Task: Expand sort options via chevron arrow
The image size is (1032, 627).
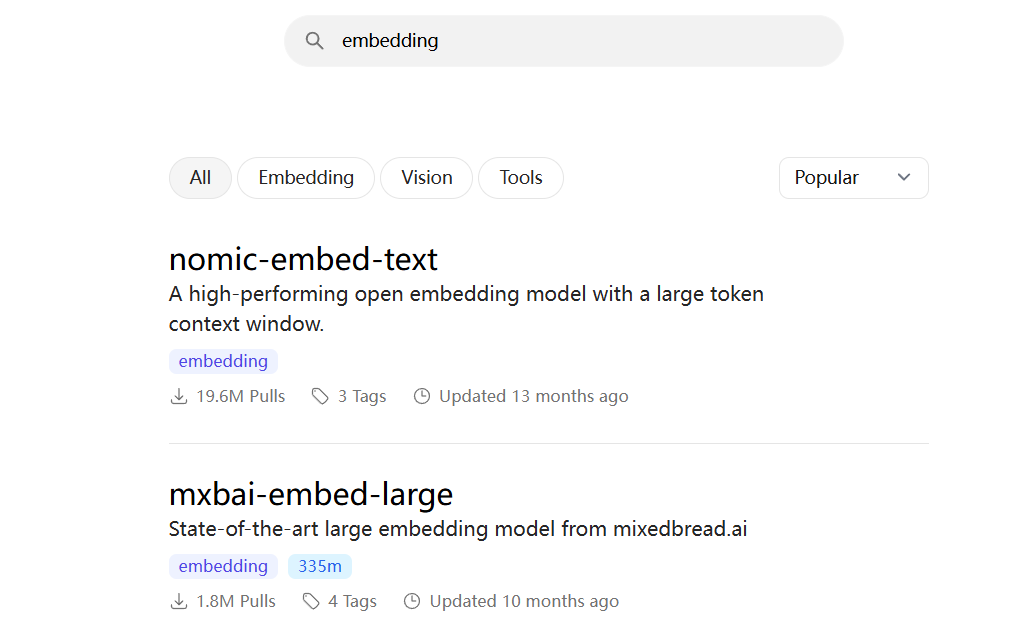Action: (904, 178)
